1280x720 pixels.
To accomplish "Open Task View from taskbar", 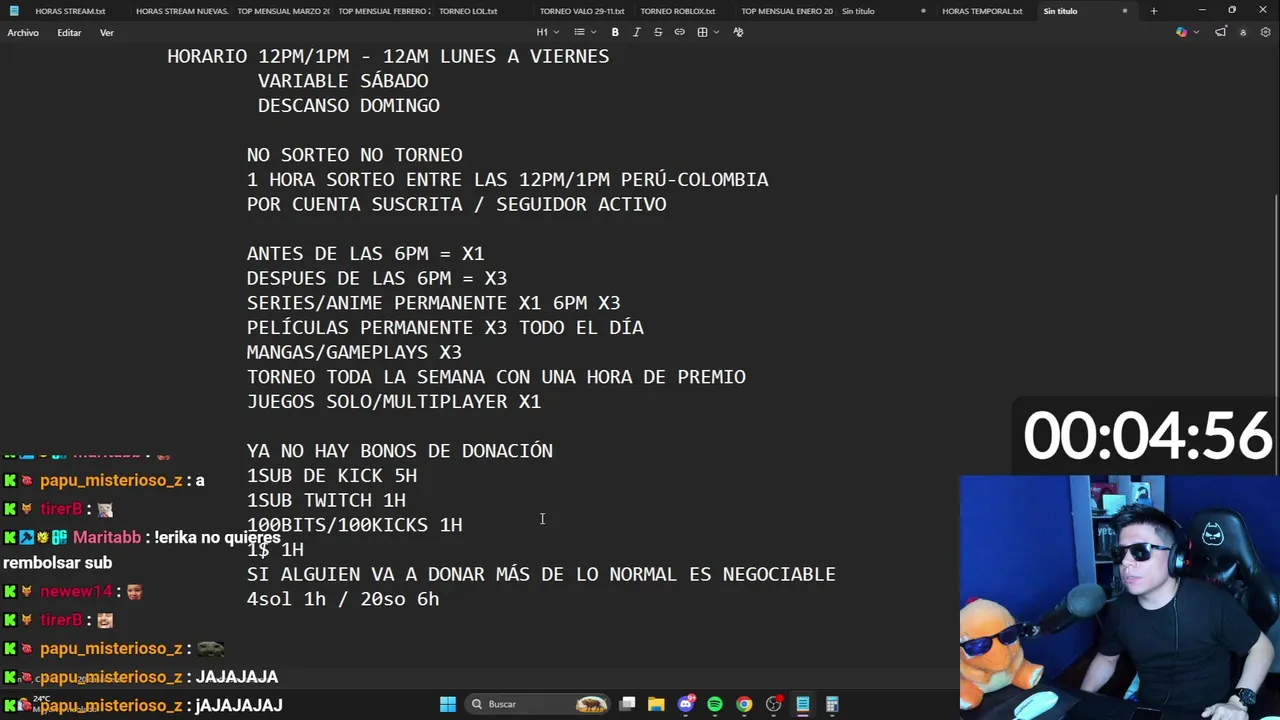I will (x=627, y=704).
